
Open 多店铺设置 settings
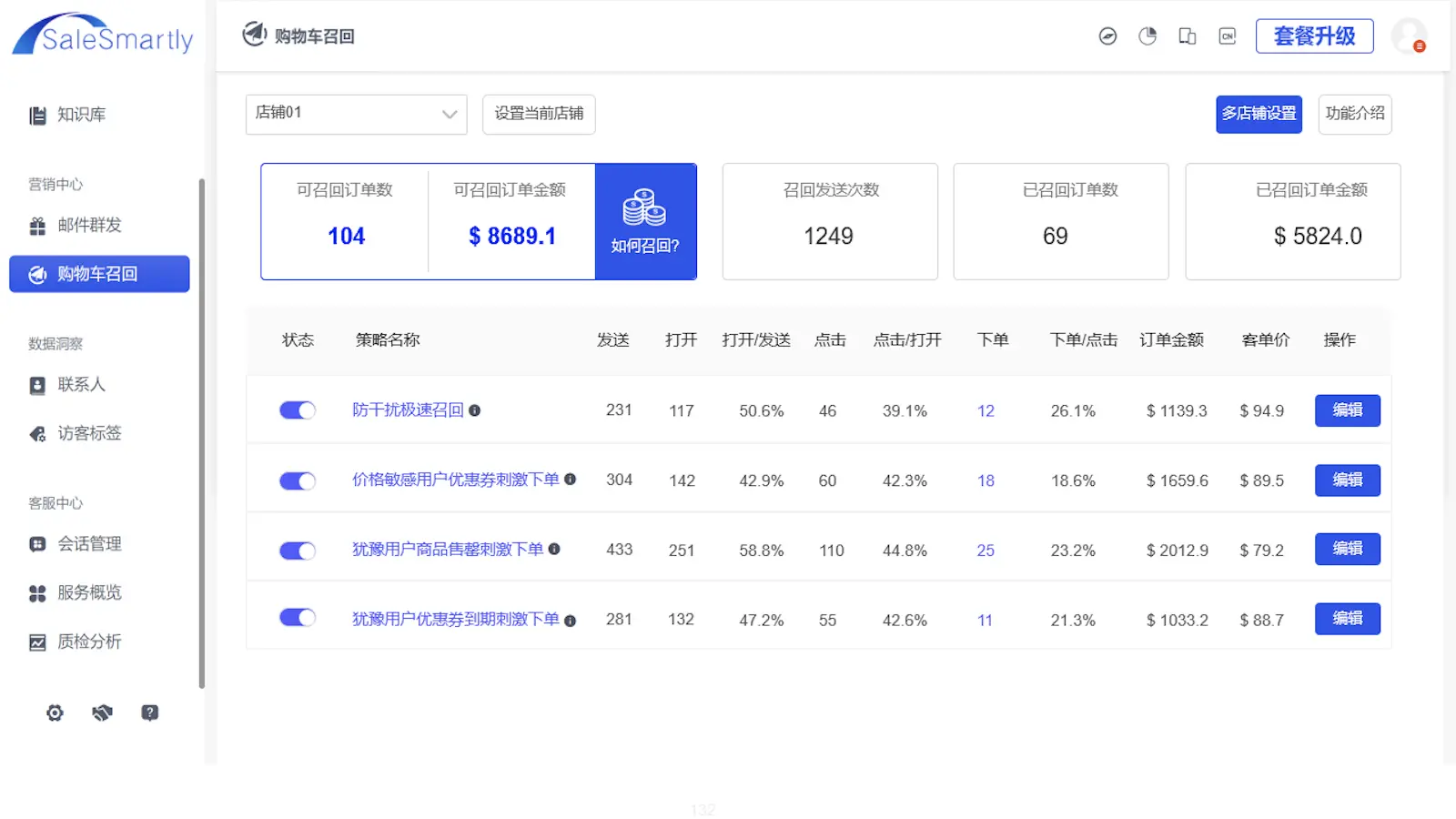pos(1259,114)
